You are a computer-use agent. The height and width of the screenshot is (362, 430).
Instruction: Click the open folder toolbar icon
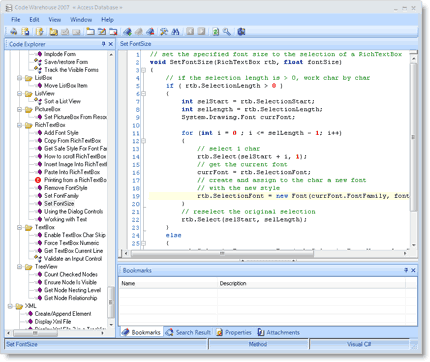53,32
